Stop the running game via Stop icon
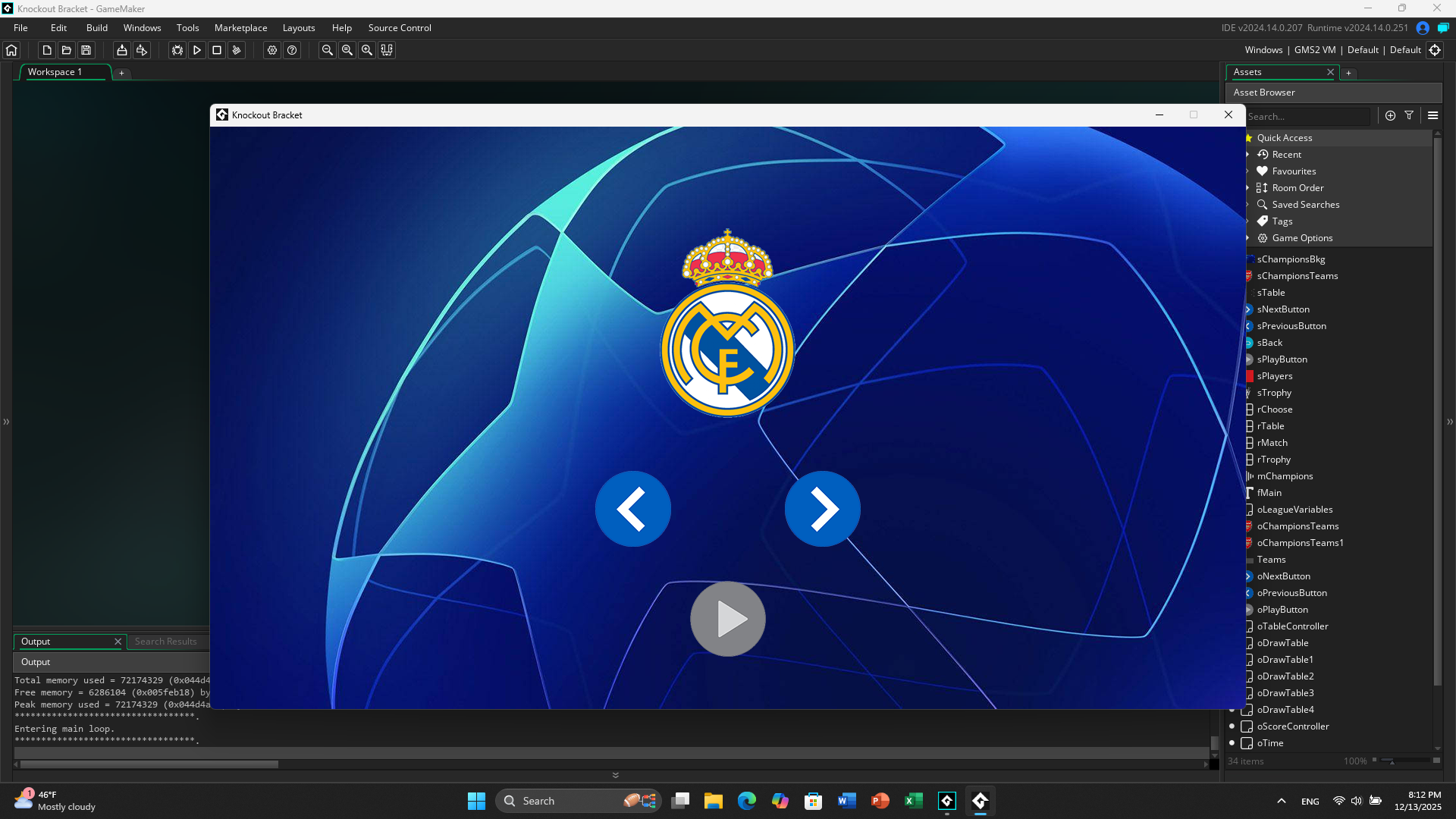 [x=217, y=50]
